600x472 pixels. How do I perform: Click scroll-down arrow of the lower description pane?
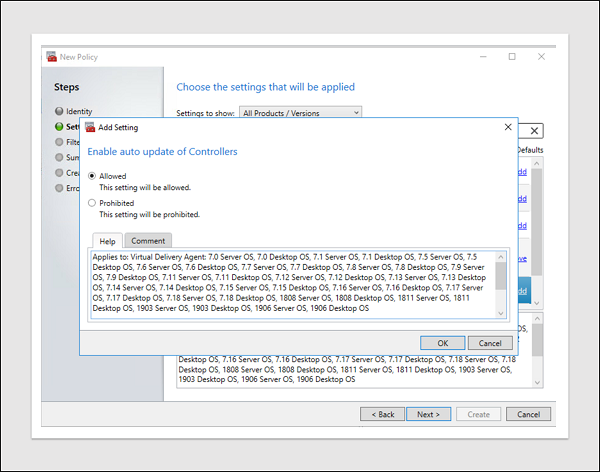536,382
